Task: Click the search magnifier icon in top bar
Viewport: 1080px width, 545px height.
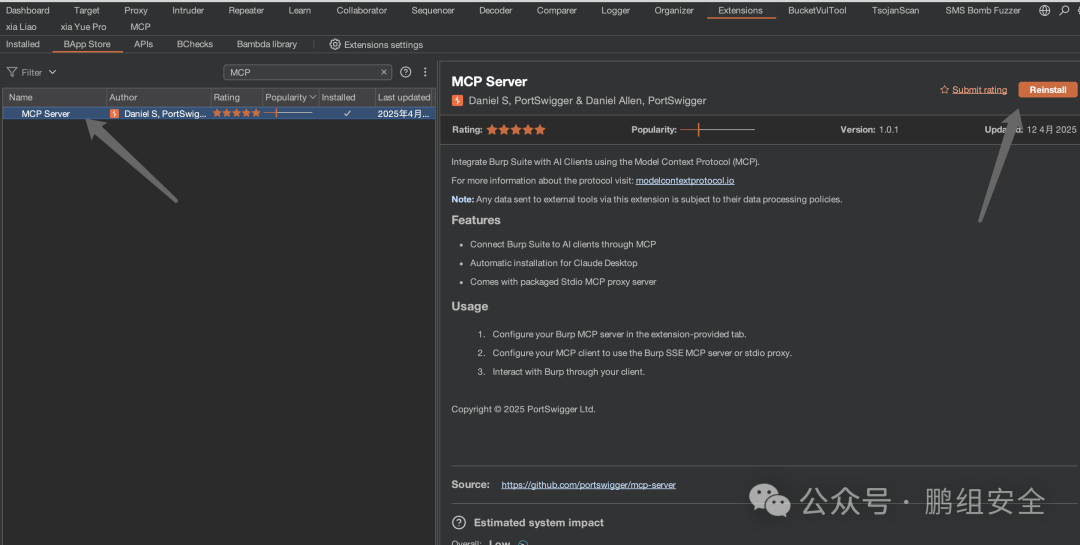Action: click(x=1064, y=10)
